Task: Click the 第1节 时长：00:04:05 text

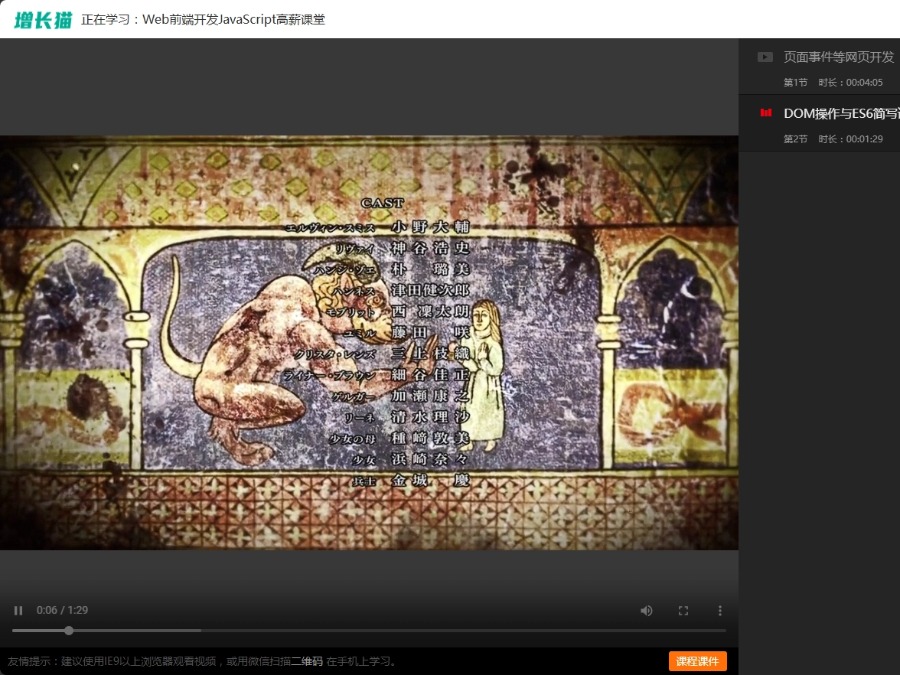Action: pyautogui.click(x=833, y=83)
